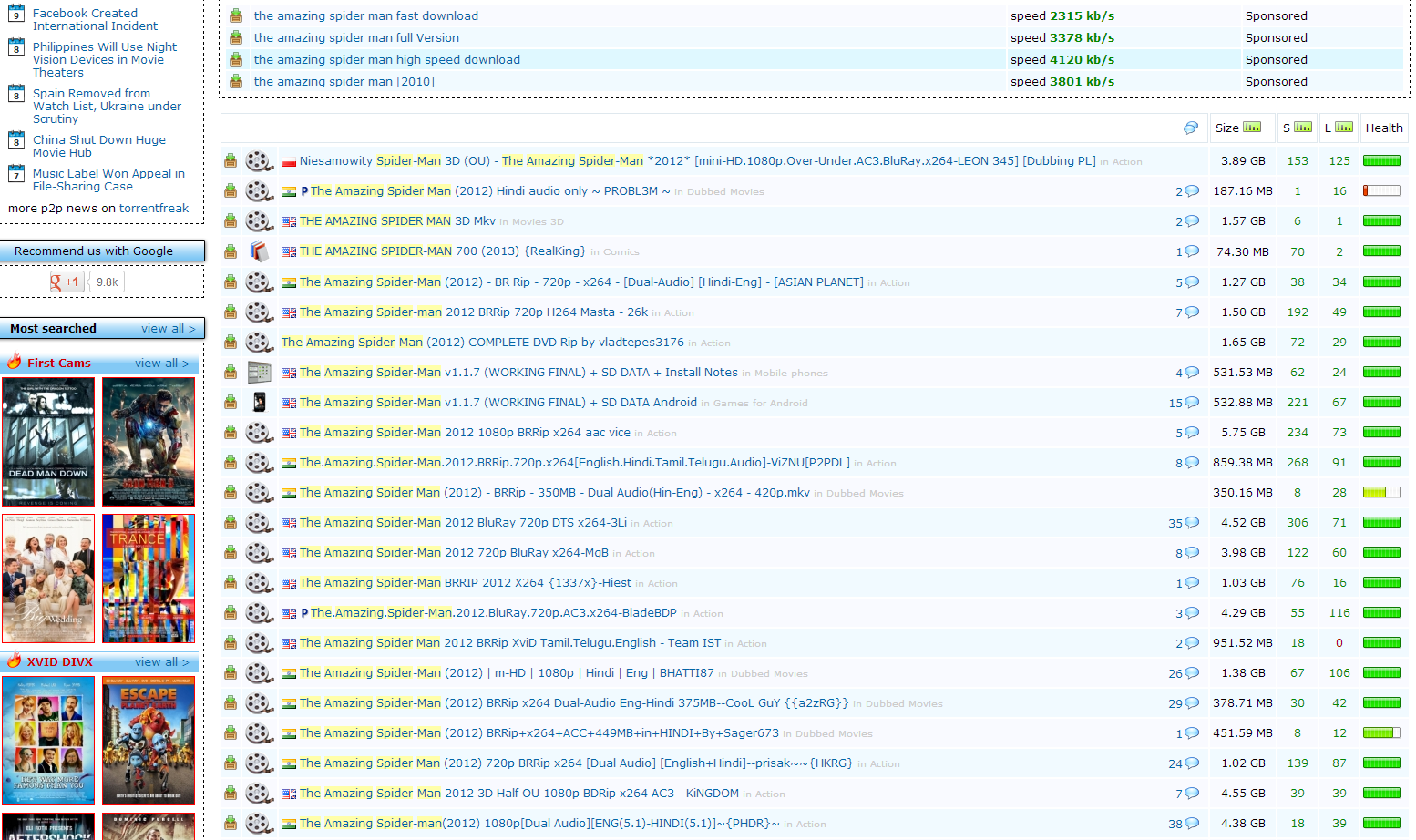Open the comments link showing 35 on the BluRay DTS torrent
Image resolution: width=1416 pixels, height=840 pixels.
[x=1183, y=522]
